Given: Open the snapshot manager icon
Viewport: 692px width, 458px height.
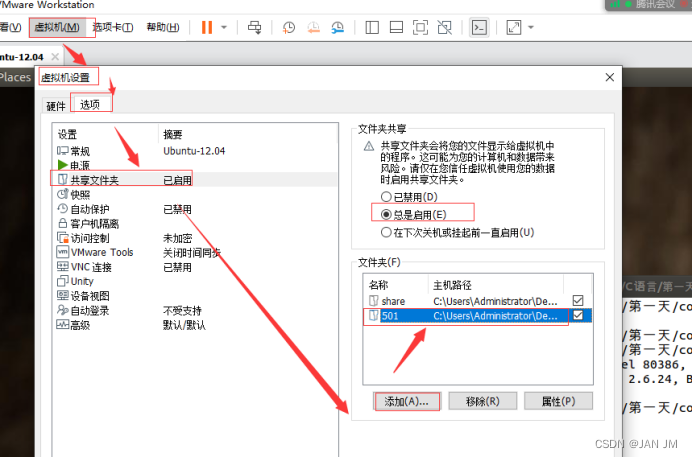Looking at the screenshot, I should [x=338, y=27].
